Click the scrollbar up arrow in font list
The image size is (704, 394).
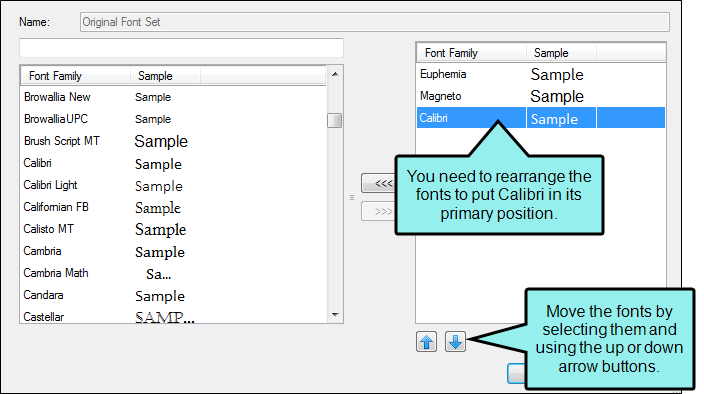tap(335, 74)
